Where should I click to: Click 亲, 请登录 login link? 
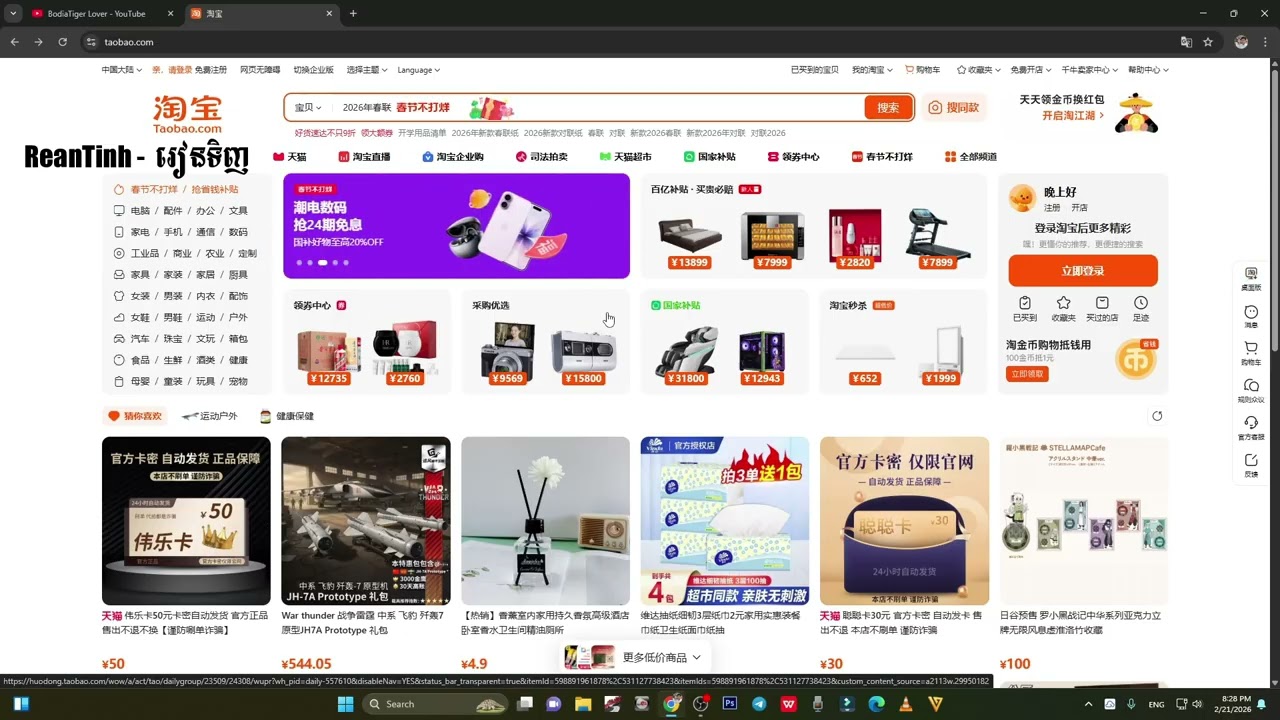pyautogui.click(x=172, y=70)
